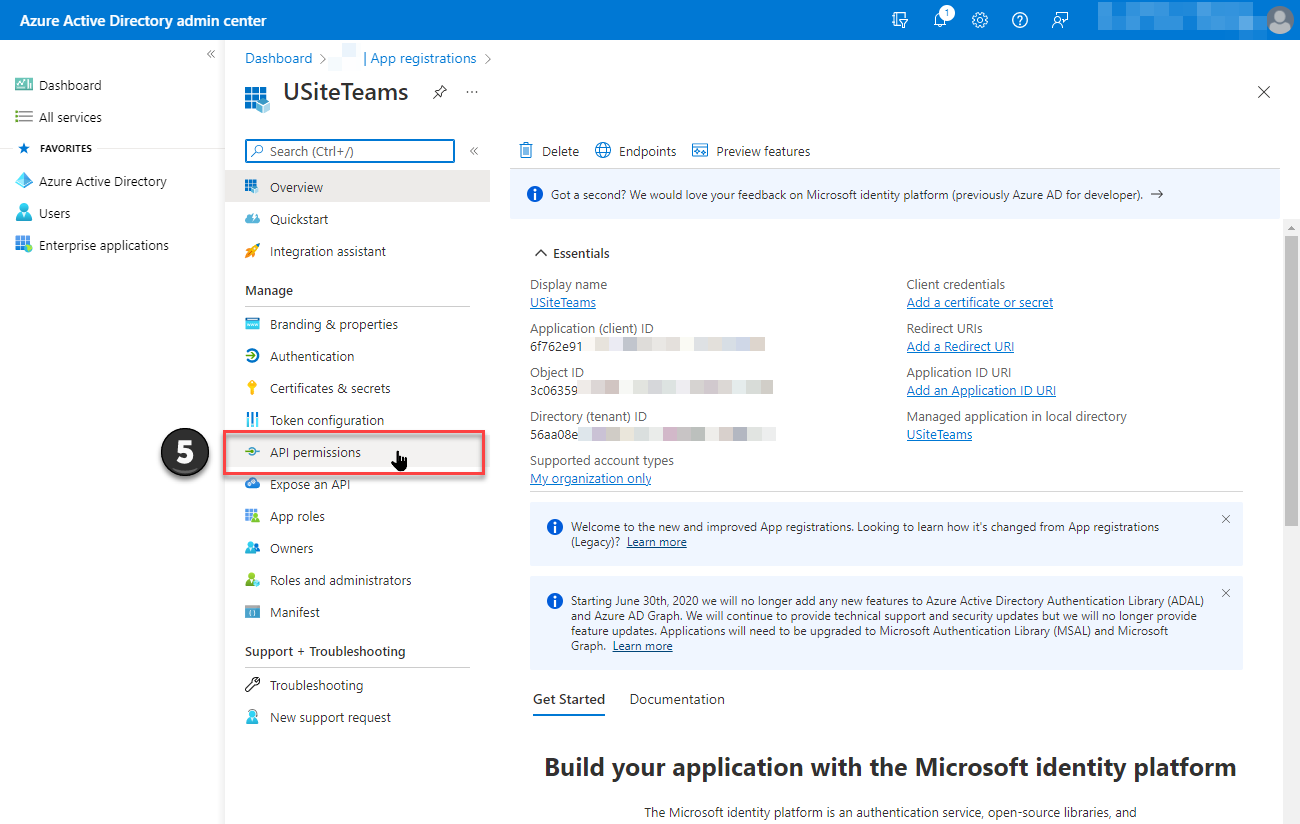Click the API permissions icon
This screenshot has height=824, width=1300.
point(252,452)
